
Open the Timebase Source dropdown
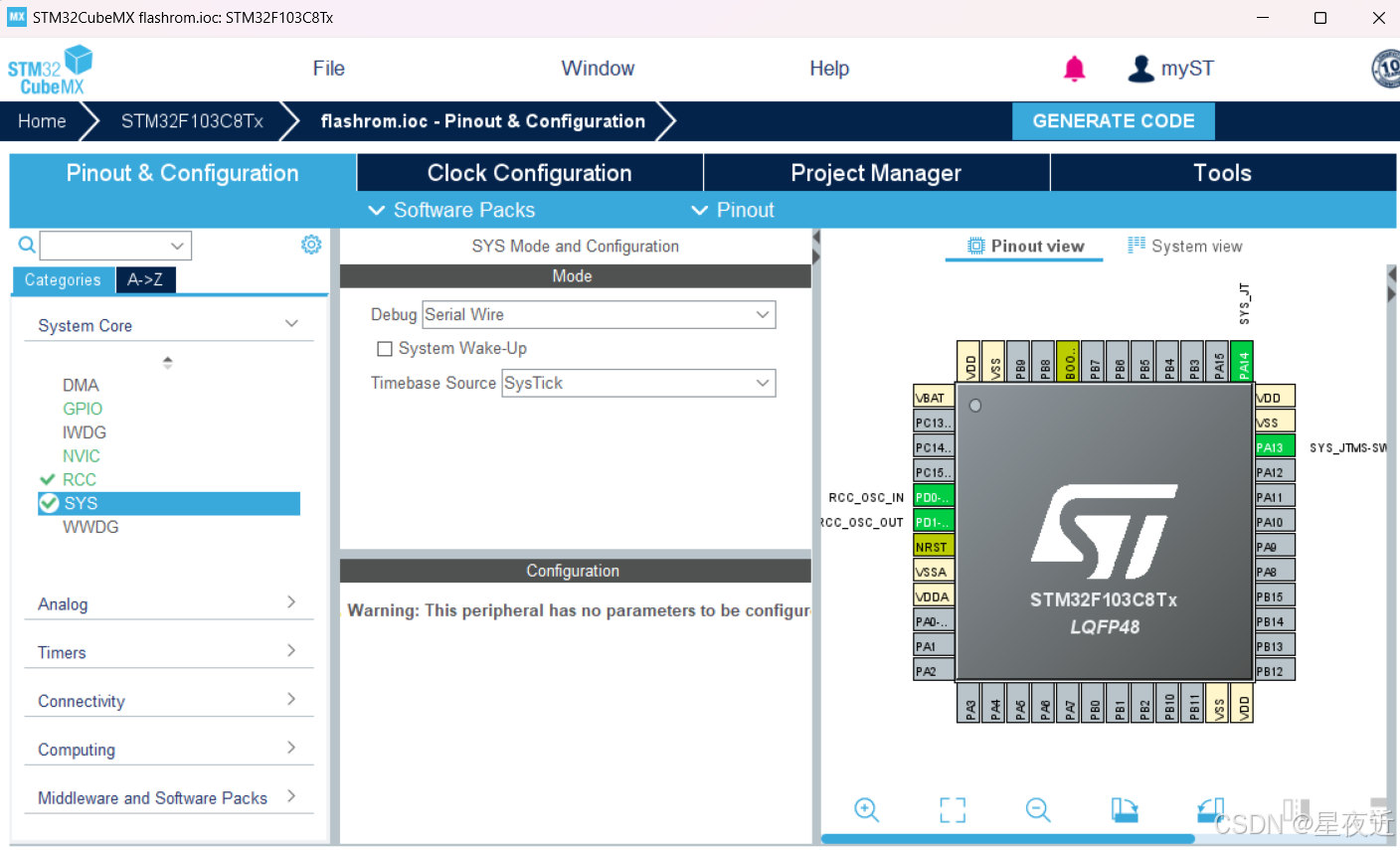tap(638, 383)
